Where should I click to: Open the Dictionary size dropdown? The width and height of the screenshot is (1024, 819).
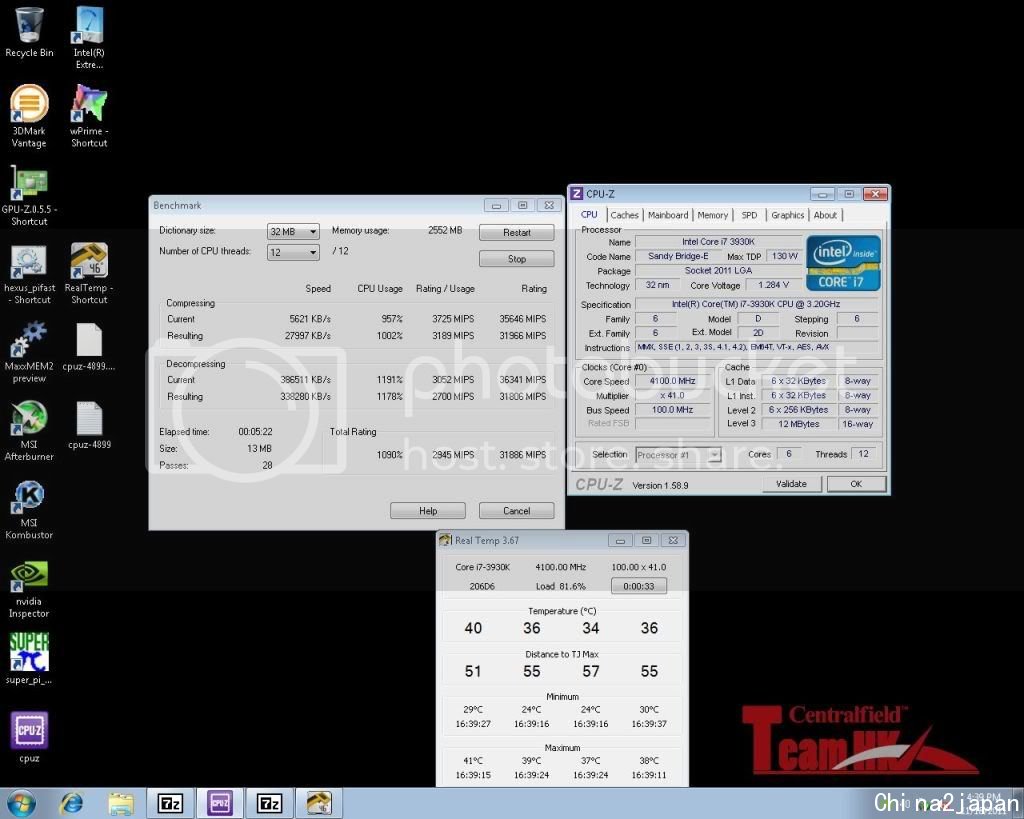point(293,231)
